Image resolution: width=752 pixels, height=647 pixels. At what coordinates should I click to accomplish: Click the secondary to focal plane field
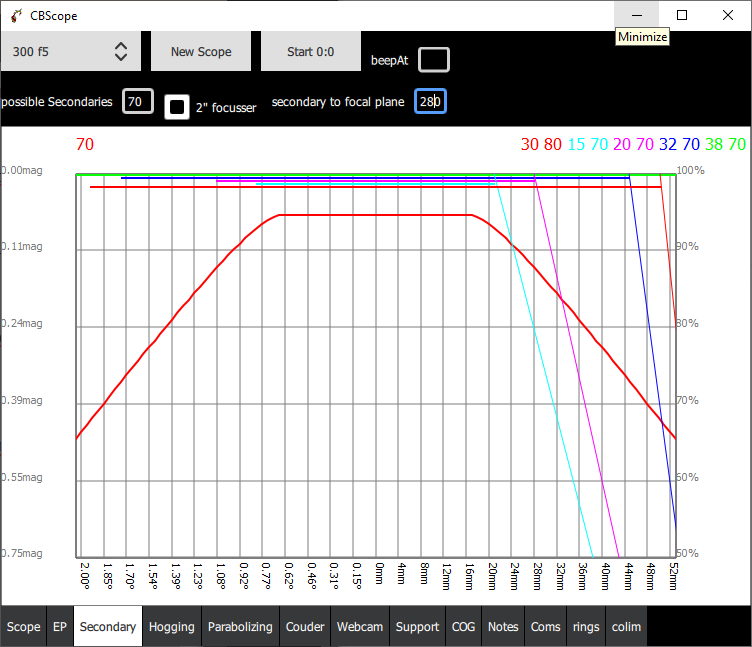pyautogui.click(x=430, y=101)
